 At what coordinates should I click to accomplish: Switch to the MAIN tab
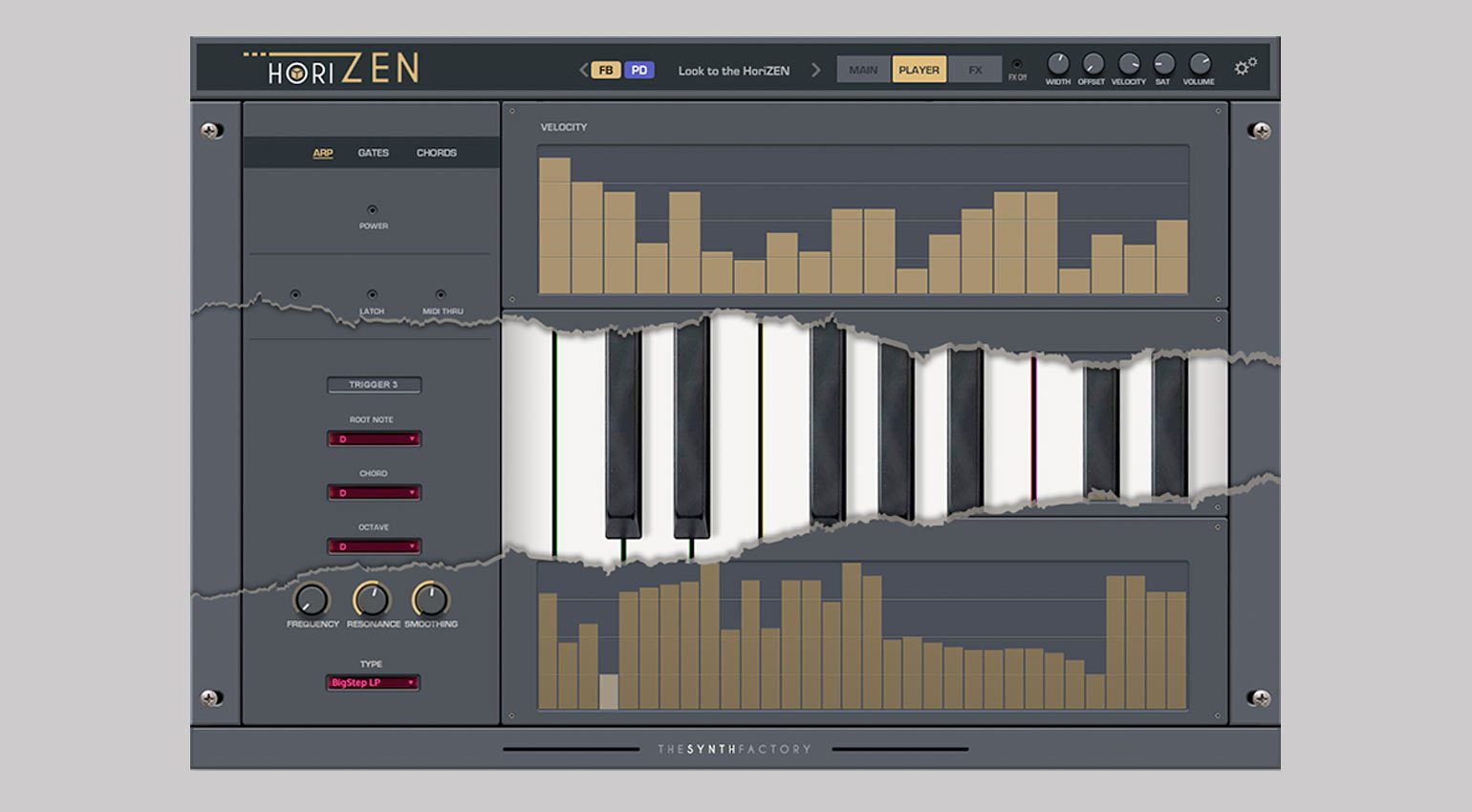pyautogui.click(x=863, y=70)
